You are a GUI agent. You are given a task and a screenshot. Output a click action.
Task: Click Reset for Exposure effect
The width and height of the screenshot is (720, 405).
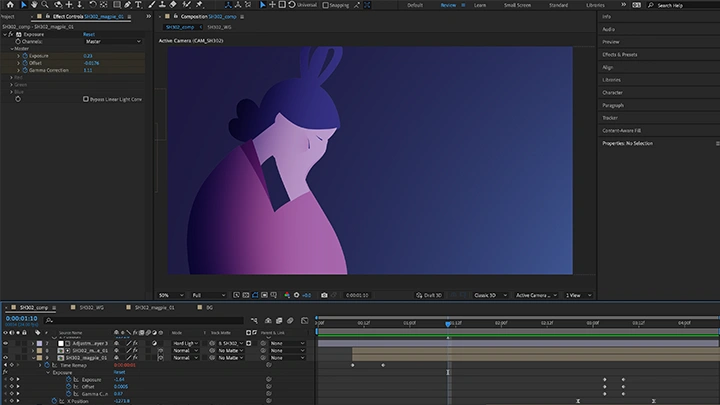[x=89, y=34]
